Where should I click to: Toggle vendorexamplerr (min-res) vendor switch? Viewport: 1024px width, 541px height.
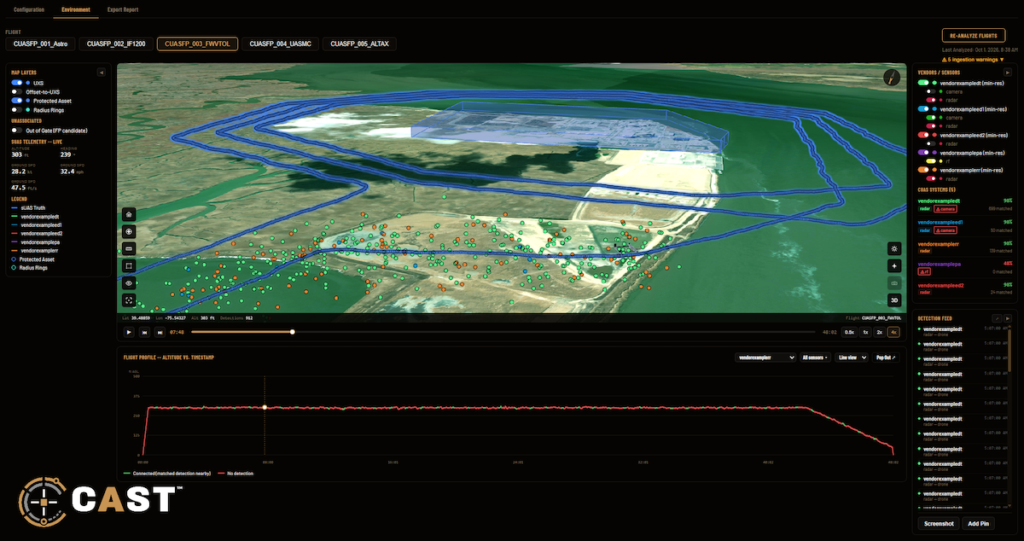923,170
